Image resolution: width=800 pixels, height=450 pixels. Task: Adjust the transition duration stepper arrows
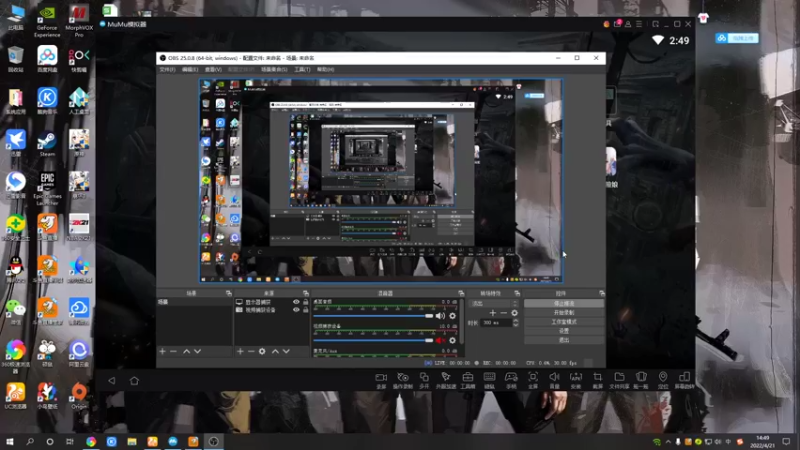click(516, 322)
